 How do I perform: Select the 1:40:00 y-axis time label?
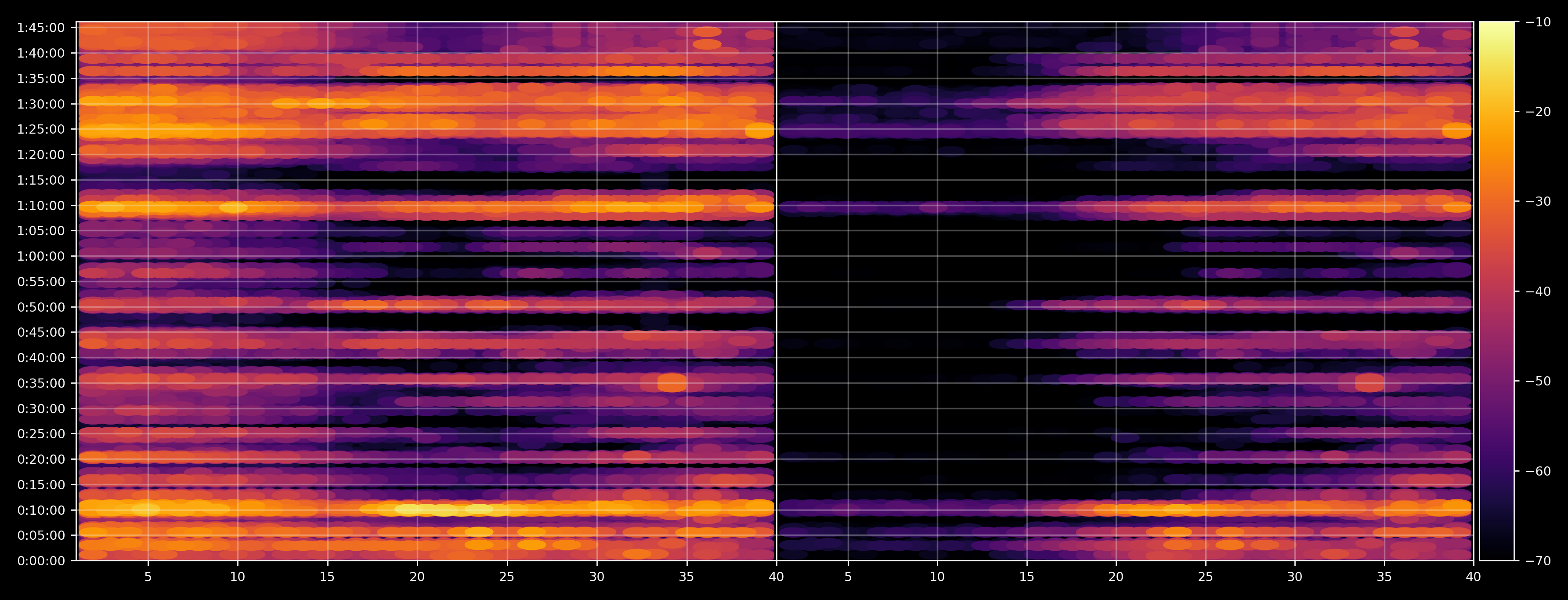(41, 54)
